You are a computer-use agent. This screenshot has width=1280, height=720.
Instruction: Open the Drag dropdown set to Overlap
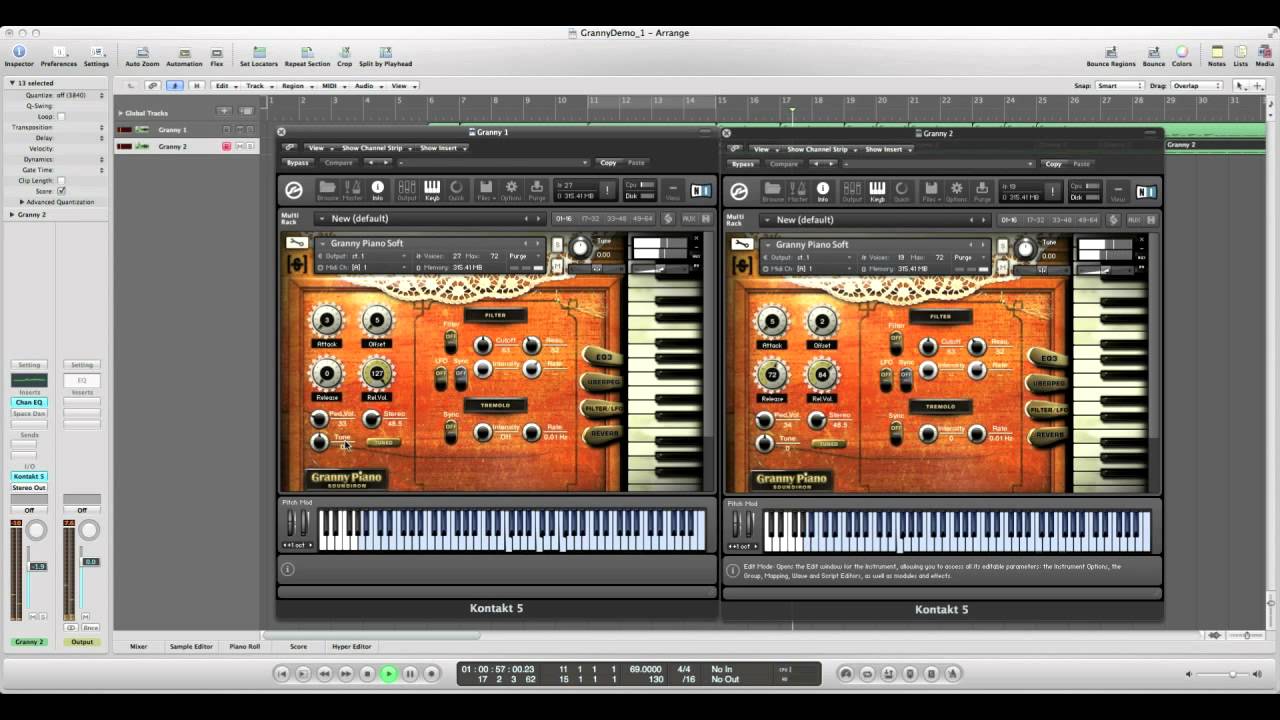pyautogui.click(x=1197, y=86)
